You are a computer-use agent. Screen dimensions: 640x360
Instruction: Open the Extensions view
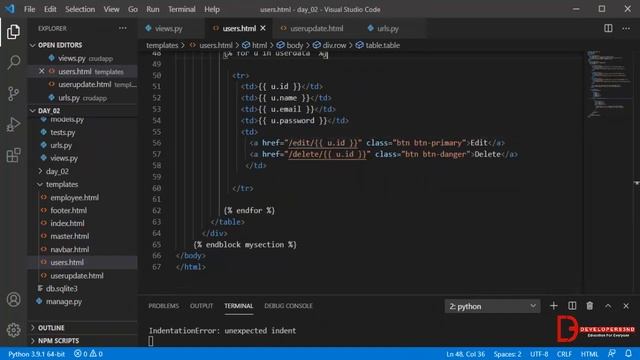pyautogui.click(x=13, y=156)
